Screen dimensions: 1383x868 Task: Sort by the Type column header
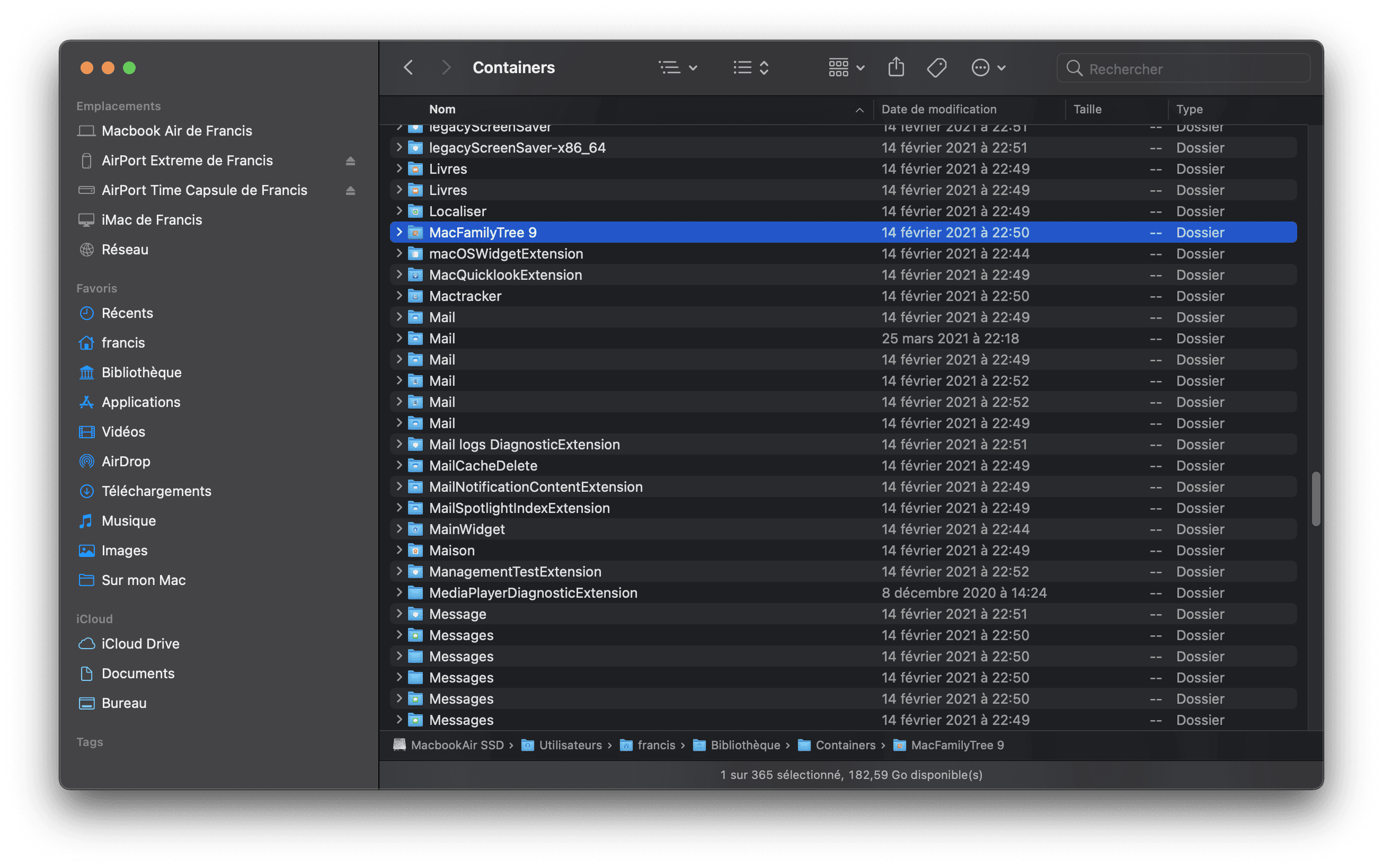(x=1189, y=109)
